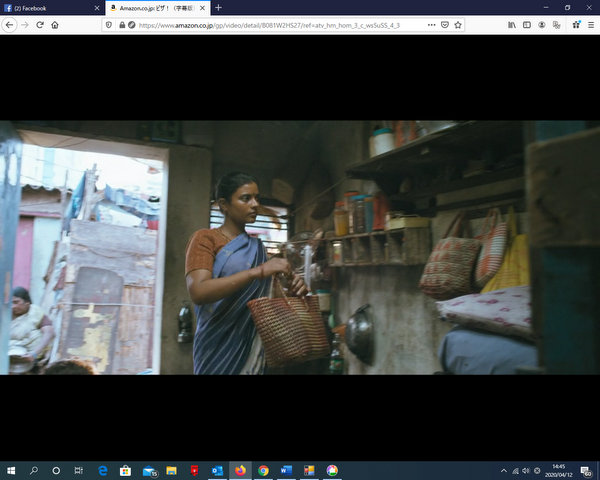Screen dimensions: 600x480
Task: Close the Amazon.co.jp tab
Action: pyautogui.click(x=202, y=8)
